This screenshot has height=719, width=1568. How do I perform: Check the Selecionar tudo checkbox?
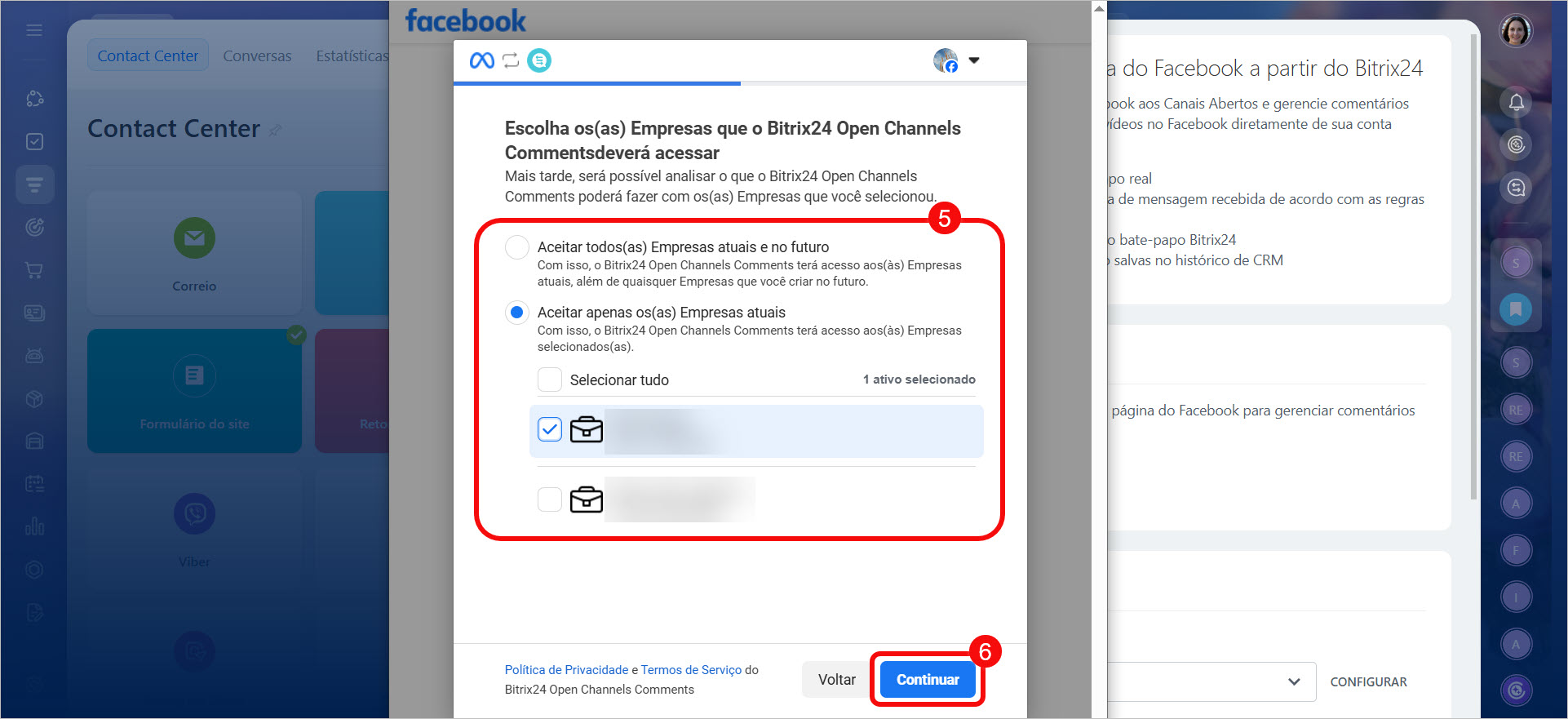[550, 379]
